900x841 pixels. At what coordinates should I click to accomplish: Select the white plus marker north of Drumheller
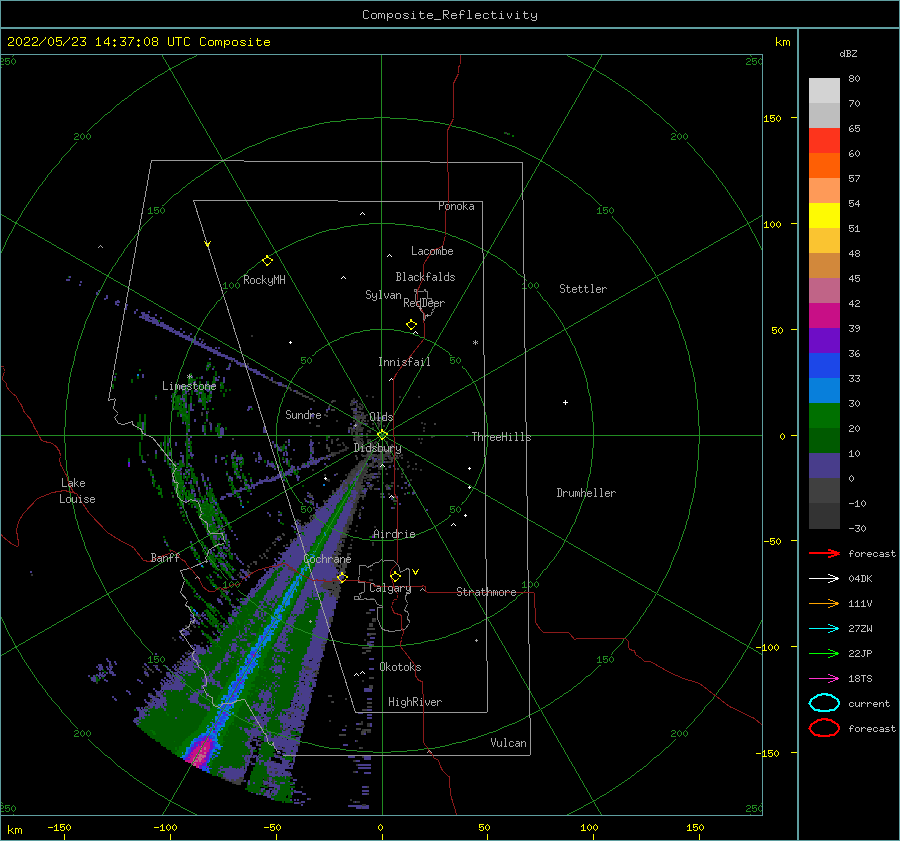click(x=565, y=402)
